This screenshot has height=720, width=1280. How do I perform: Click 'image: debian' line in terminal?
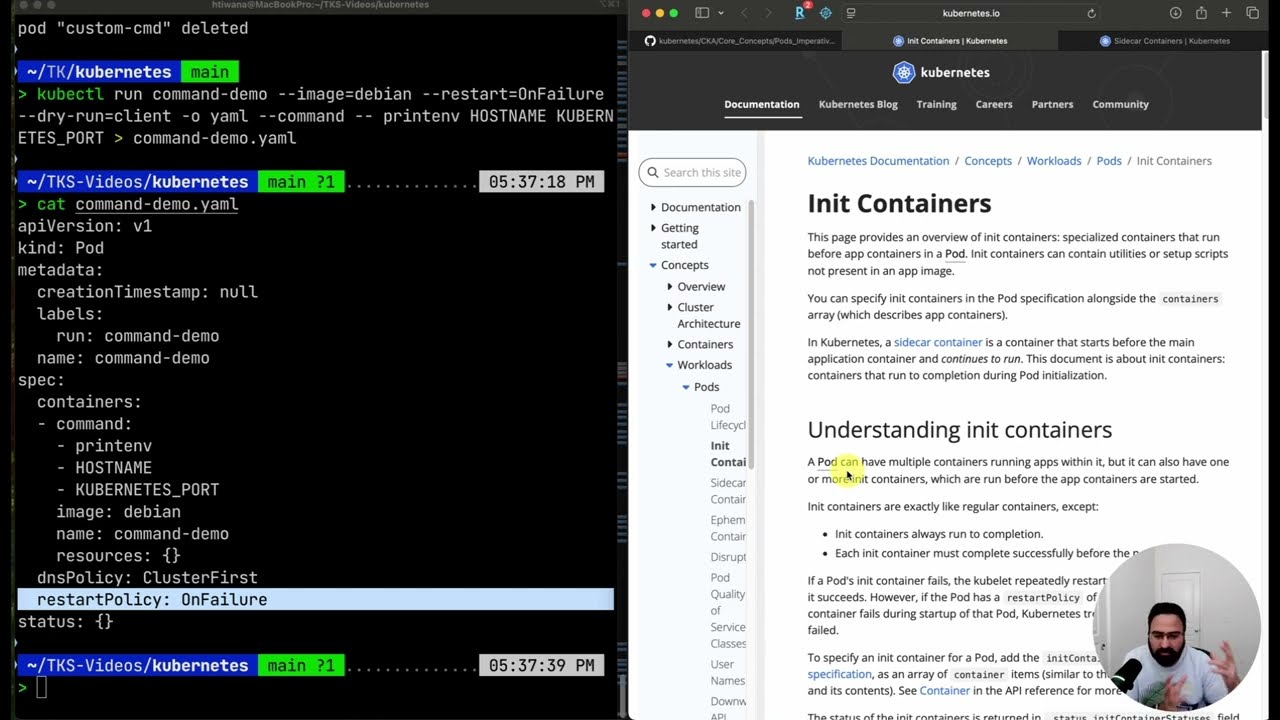point(118,512)
